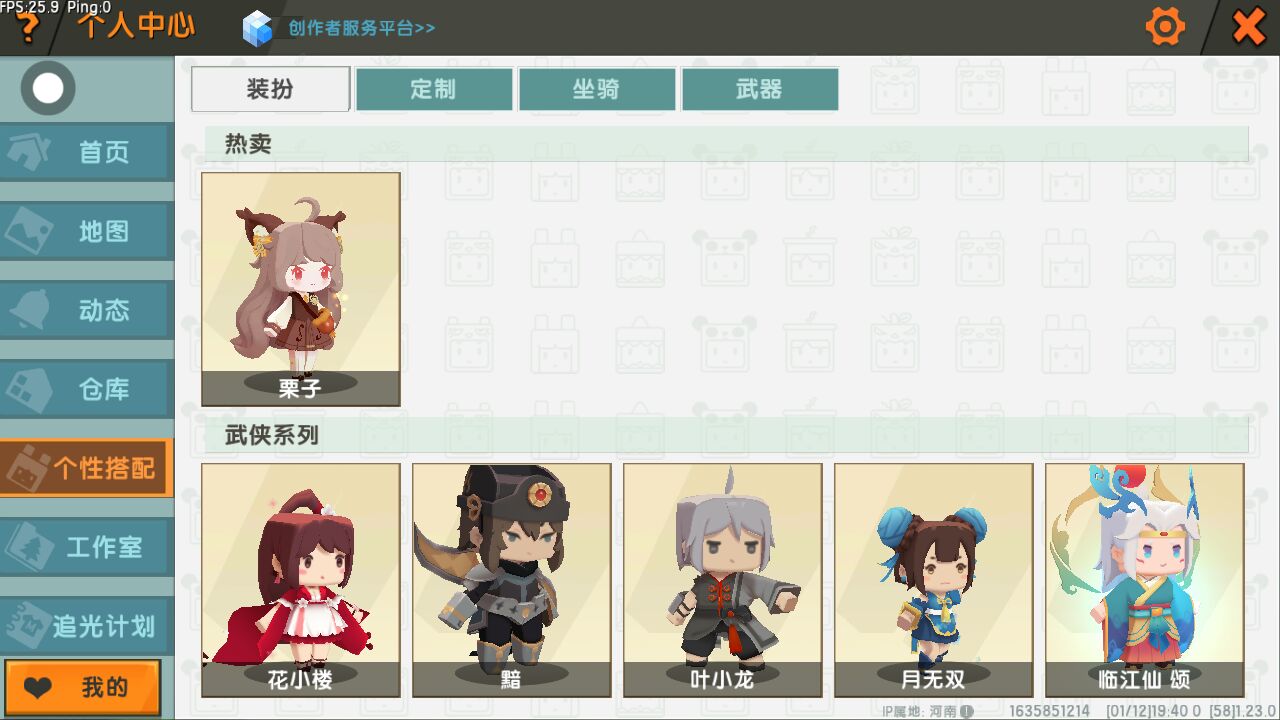Screen dimensions: 1280x720
Task: Open 动态 notifications bell in sidebar
Action: pyautogui.click(x=87, y=310)
